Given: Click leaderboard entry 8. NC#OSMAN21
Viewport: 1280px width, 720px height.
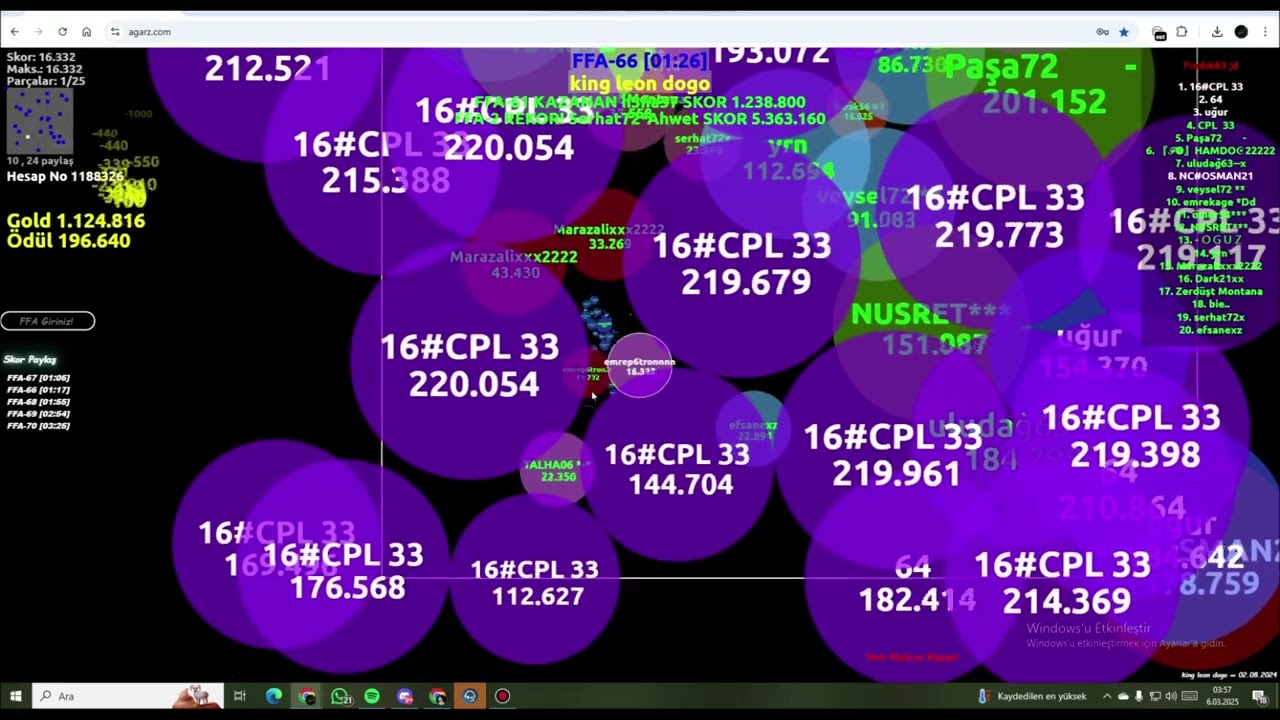Looking at the screenshot, I should pos(1210,176).
